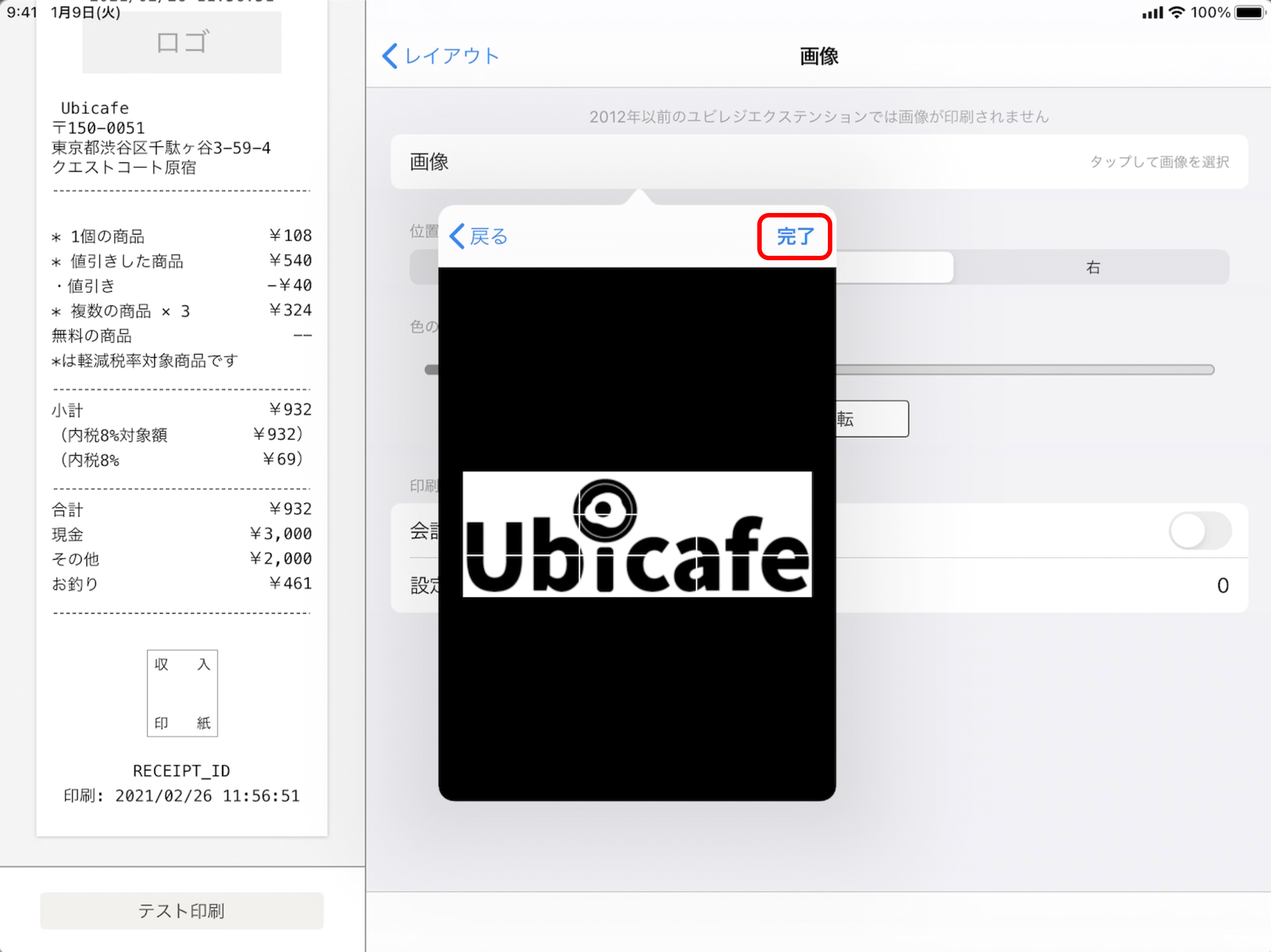Image resolution: width=1271 pixels, height=952 pixels.
Task: Tap the 現金 ¥3,000 line
Action: 182,534
